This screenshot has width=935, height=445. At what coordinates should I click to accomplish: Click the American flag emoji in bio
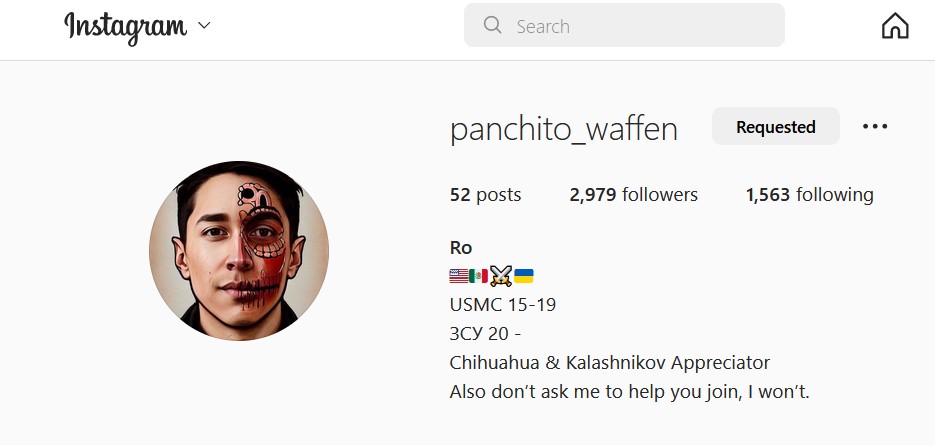[x=459, y=276]
